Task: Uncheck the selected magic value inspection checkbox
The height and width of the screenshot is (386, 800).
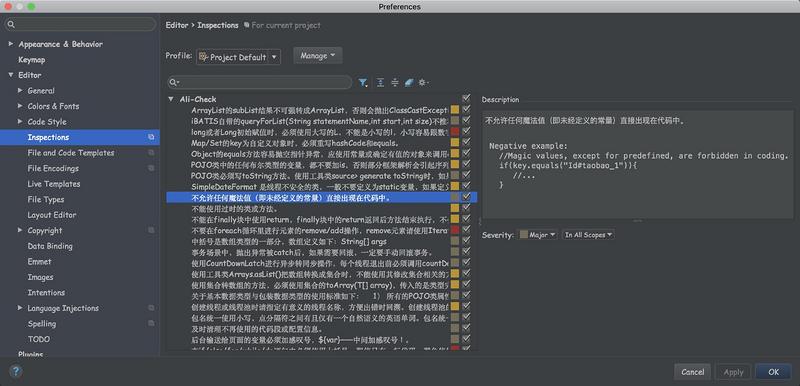Action: pyautogui.click(x=466, y=197)
